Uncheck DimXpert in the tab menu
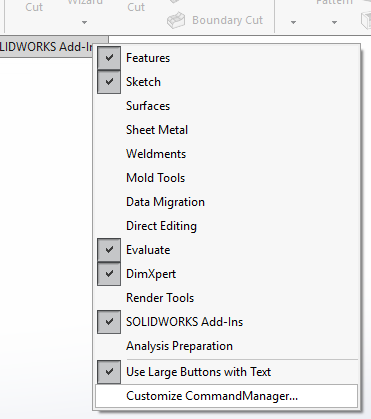Viewport: 371px width, 419px height. (227, 274)
